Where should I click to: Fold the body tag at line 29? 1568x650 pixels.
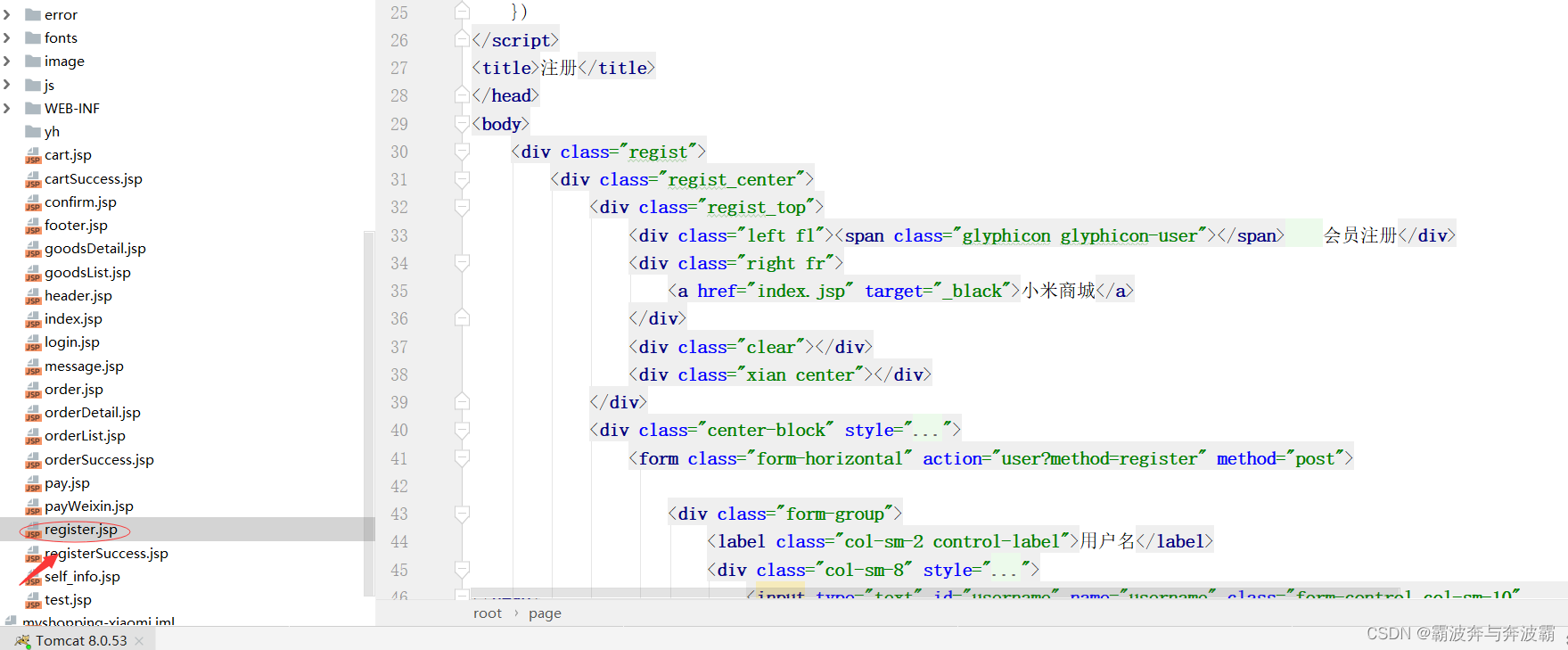tap(462, 124)
